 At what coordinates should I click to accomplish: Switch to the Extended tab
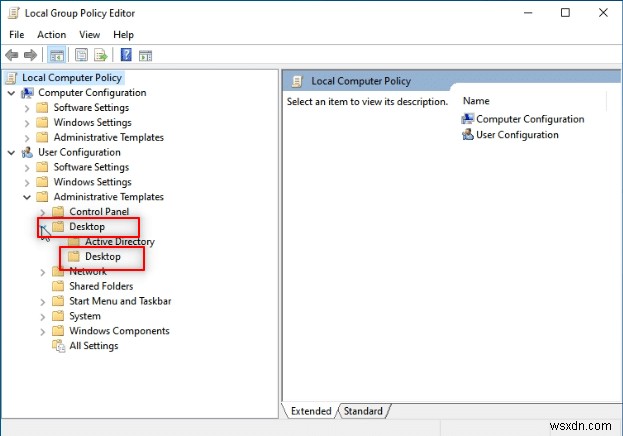(311, 411)
